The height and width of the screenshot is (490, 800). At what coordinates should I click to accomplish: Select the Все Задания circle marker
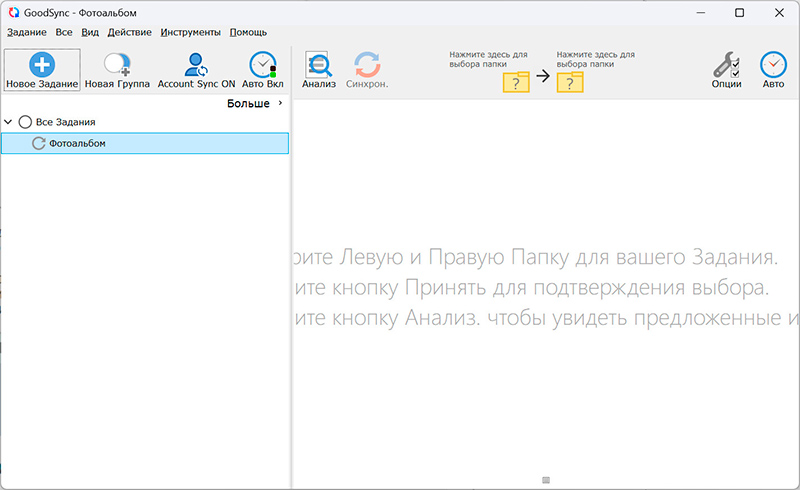coord(25,122)
